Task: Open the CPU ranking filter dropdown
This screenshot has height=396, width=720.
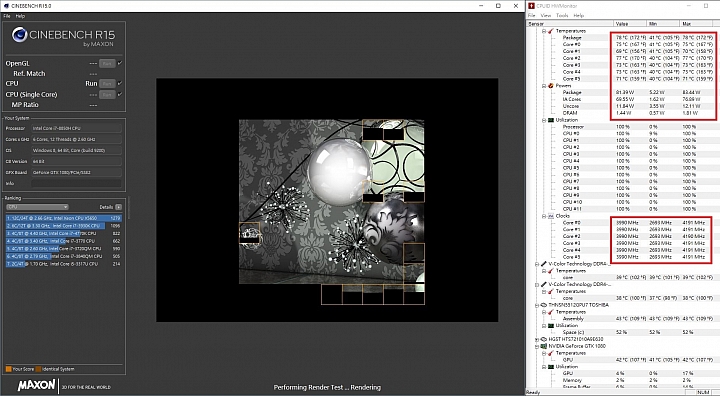Action: [37, 207]
